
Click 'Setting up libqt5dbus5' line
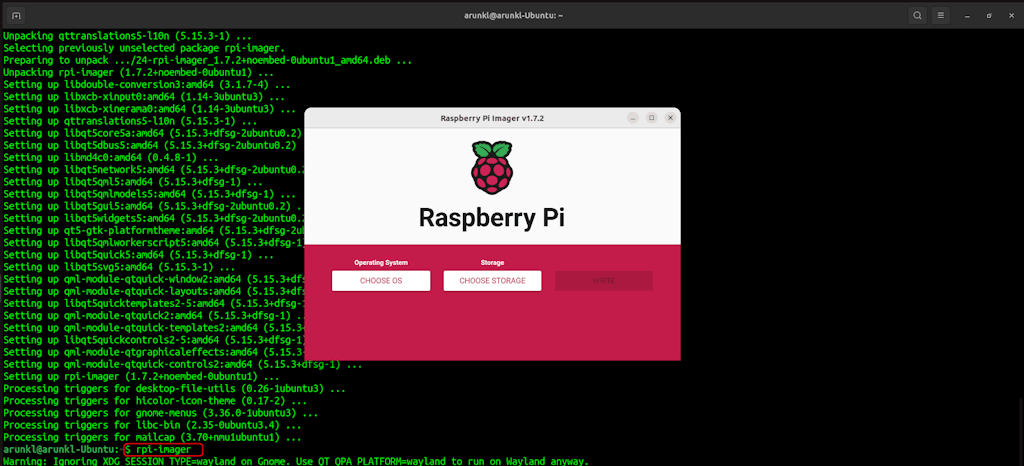coord(150,145)
